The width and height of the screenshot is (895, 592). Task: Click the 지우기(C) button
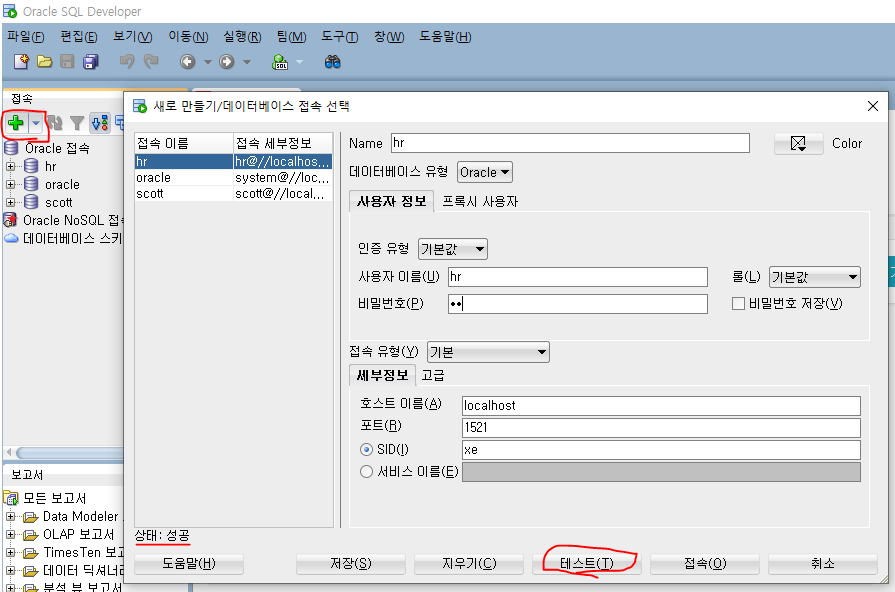(x=469, y=563)
